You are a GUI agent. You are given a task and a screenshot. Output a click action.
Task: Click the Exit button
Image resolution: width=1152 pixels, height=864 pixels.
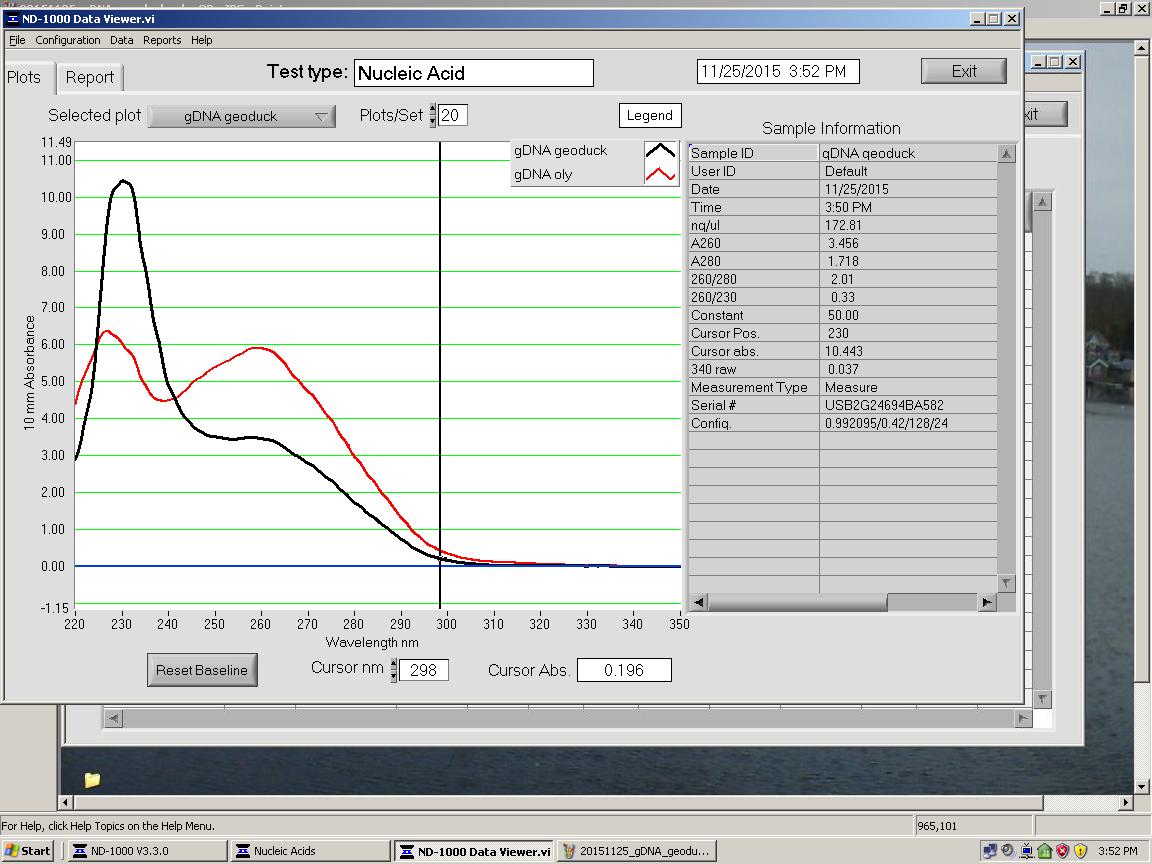(964, 71)
